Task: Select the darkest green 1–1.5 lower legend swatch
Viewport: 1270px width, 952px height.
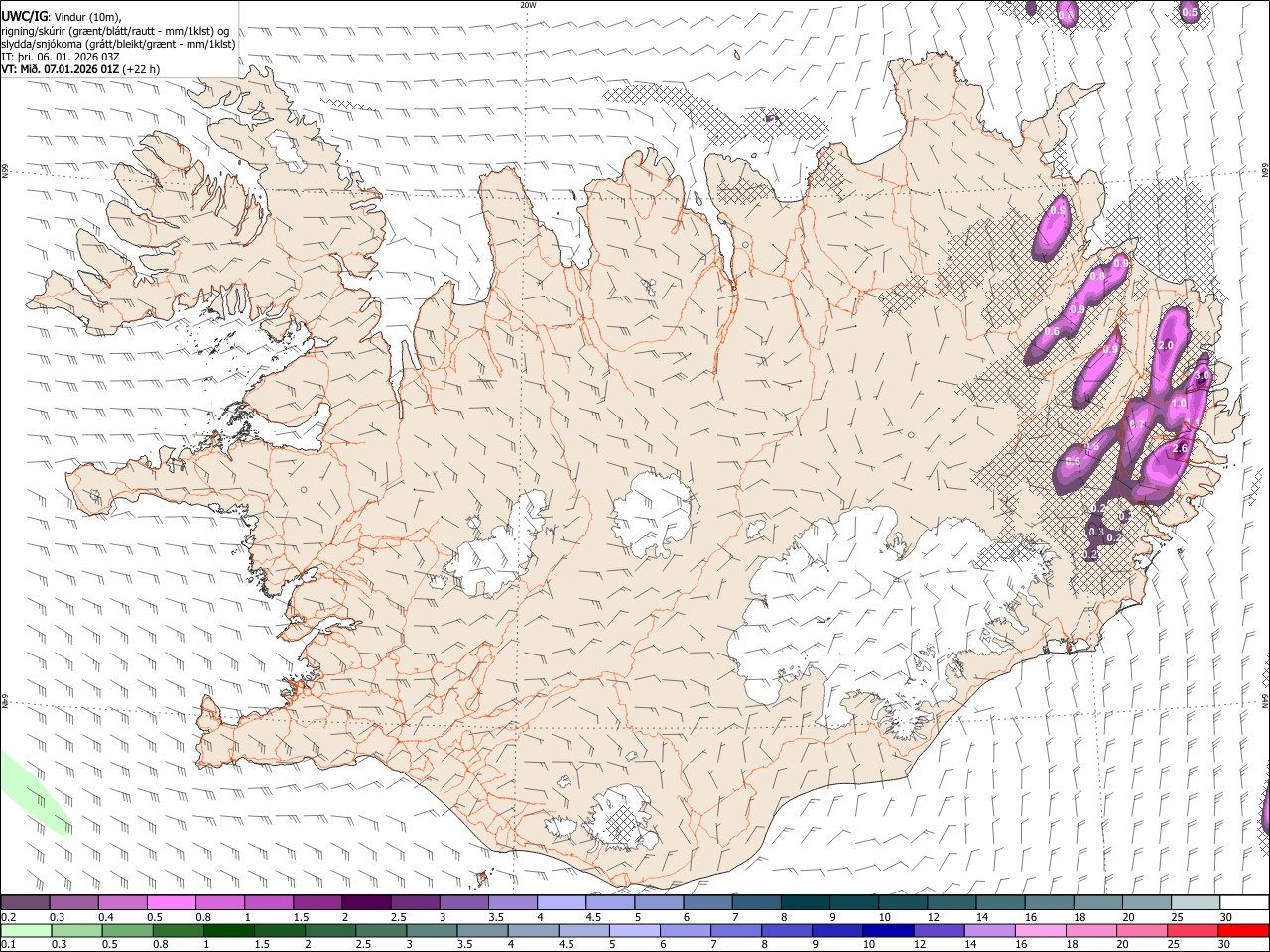Action: 228,930
